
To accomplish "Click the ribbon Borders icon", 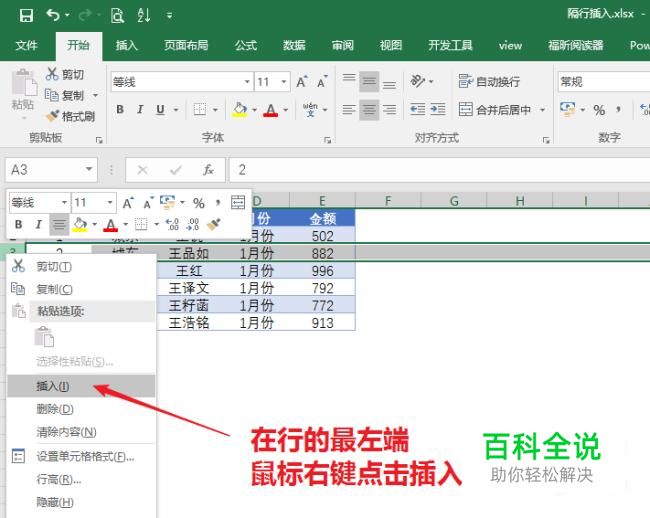I will click(x=200, y=109).
